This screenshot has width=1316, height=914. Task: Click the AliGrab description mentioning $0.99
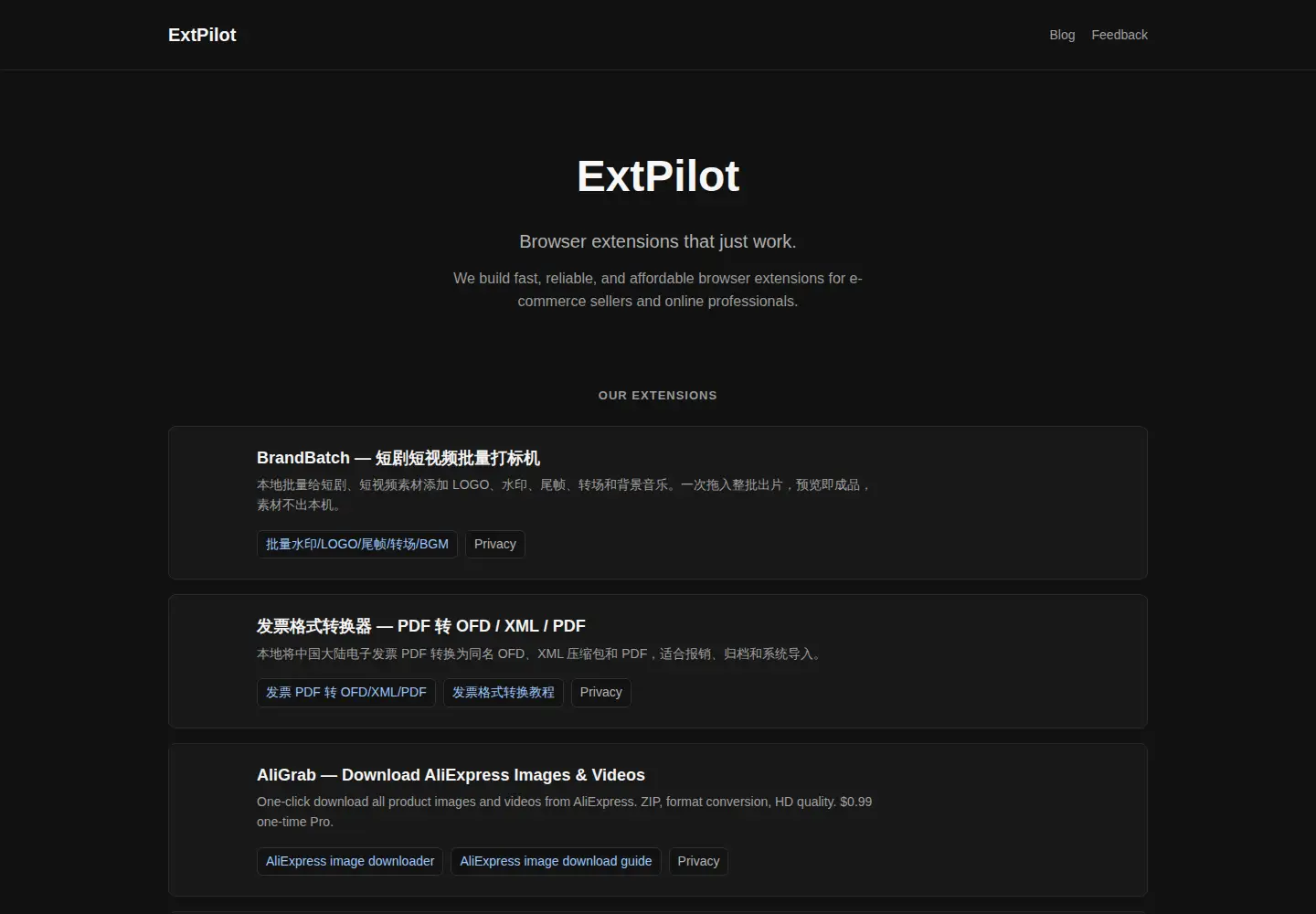tap(565, 812)
